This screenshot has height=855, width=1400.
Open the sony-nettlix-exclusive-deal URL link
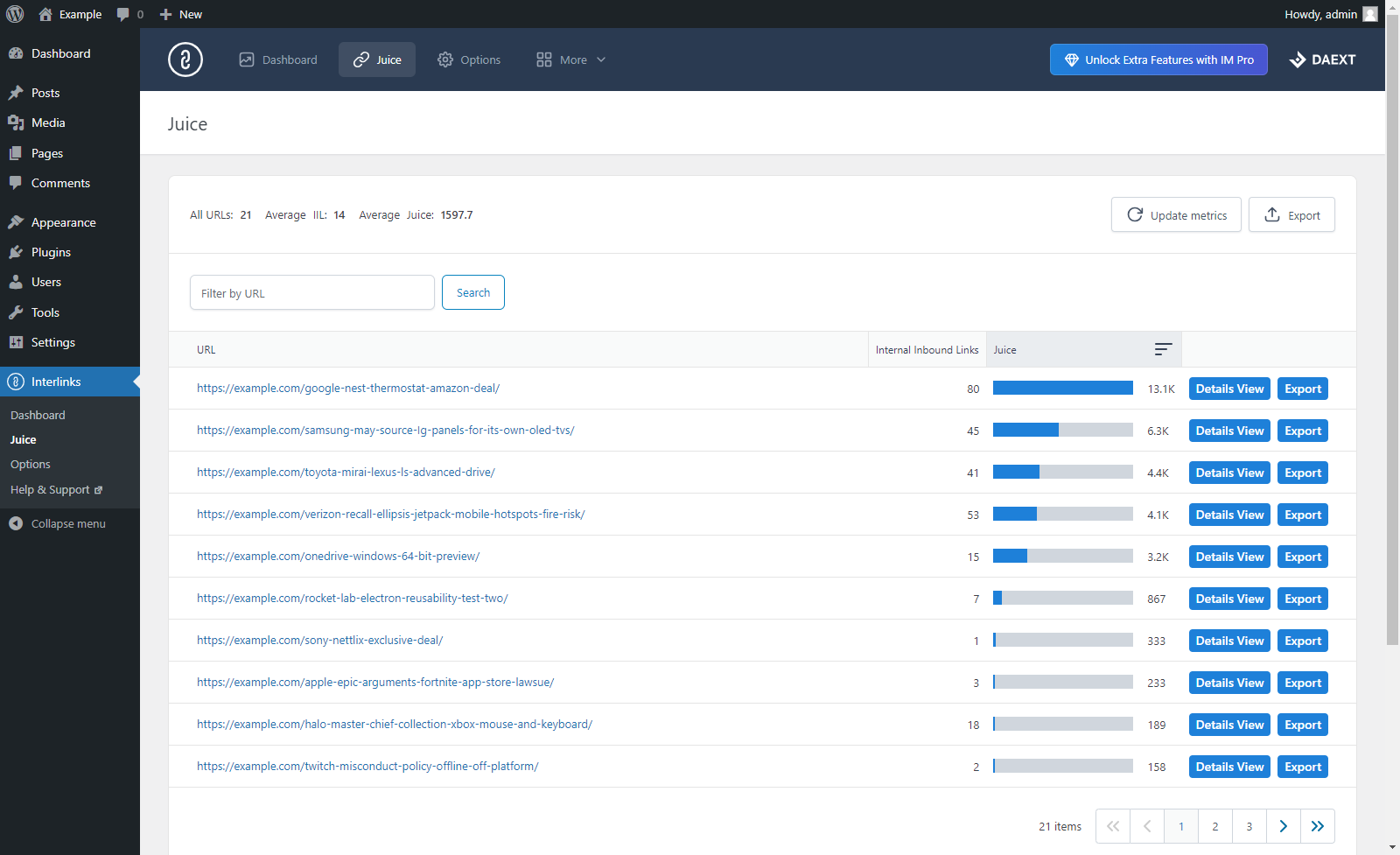320,640
